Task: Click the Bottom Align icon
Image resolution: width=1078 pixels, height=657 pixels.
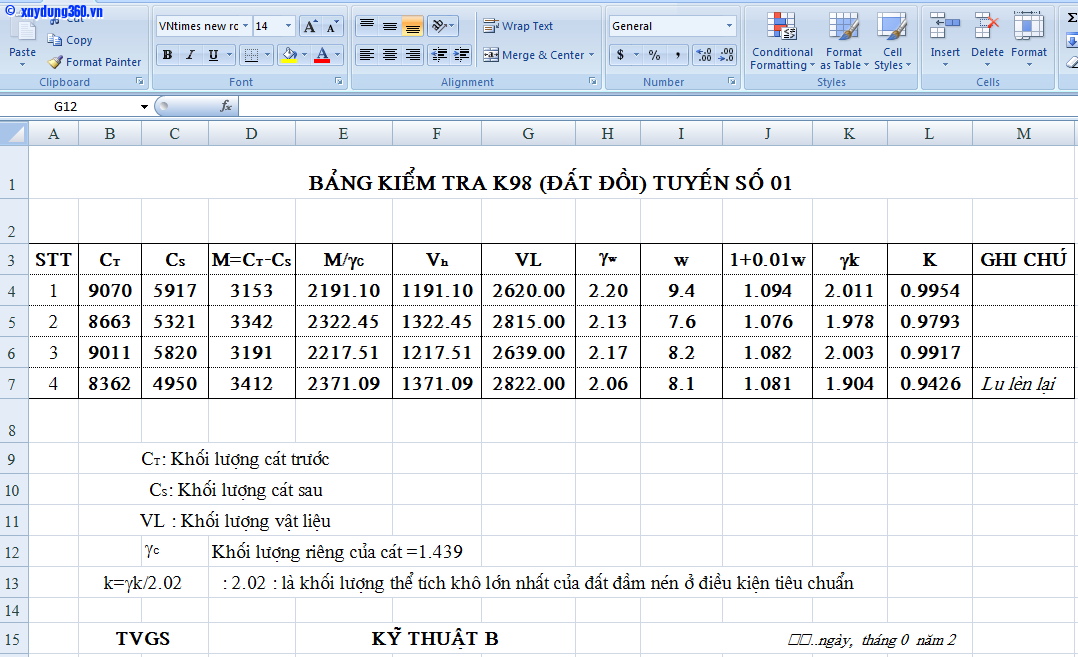Action: click(413, 26)
